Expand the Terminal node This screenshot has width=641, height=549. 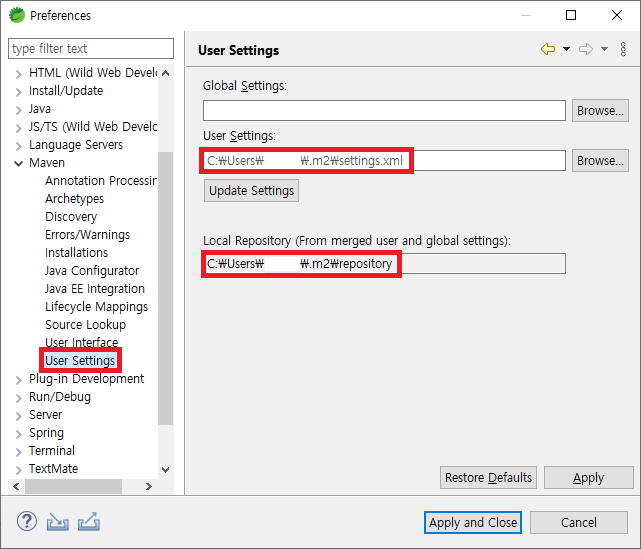[x=18, y=452]
